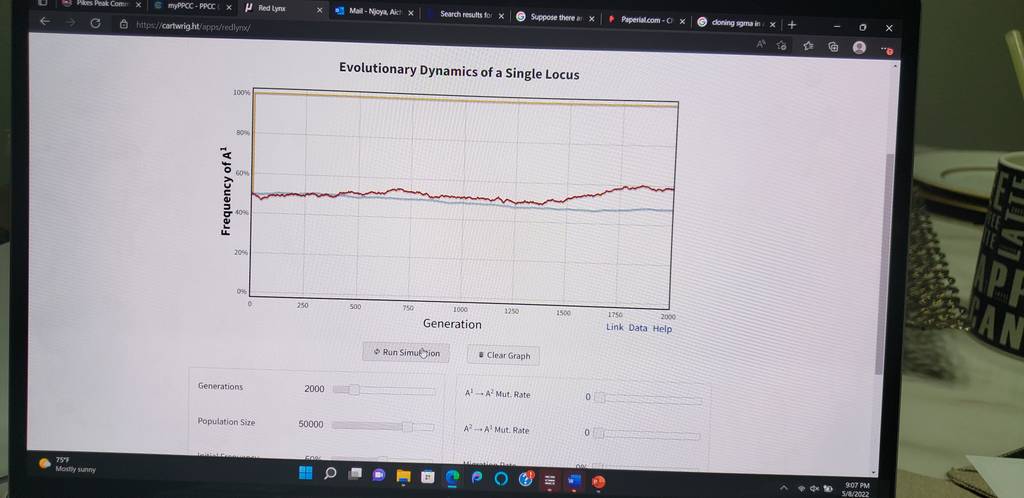Image resolution: width=1024 pixels, height=498 pixels.
Task: Switch to the Paperial.com tab
Action: point(647,21)
